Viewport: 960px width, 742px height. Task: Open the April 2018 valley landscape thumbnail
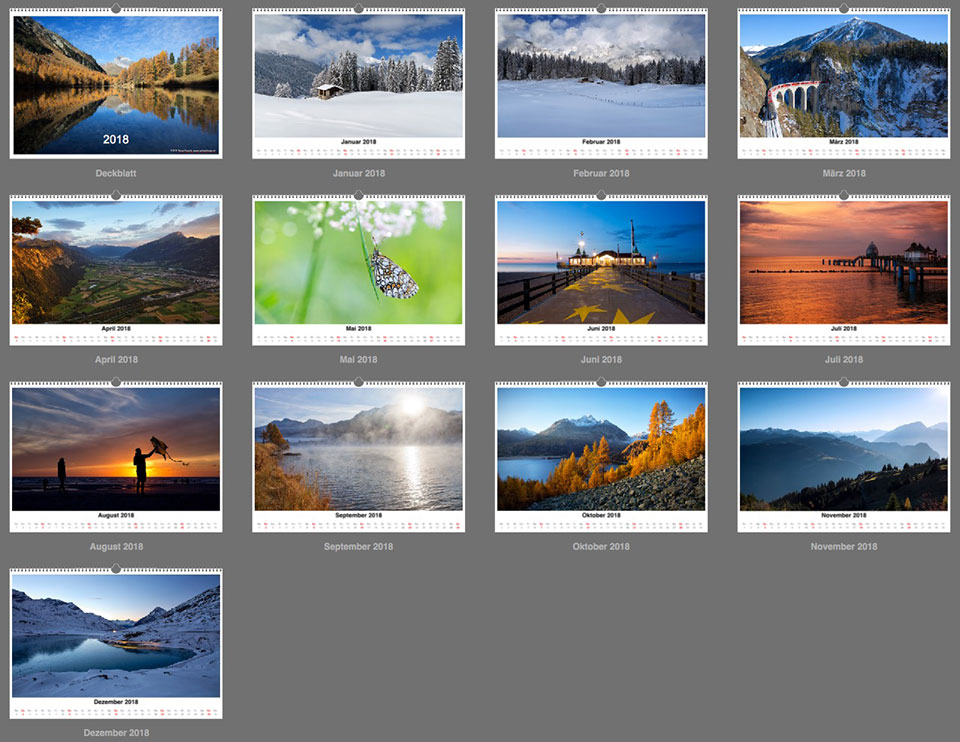pos(116,265)
